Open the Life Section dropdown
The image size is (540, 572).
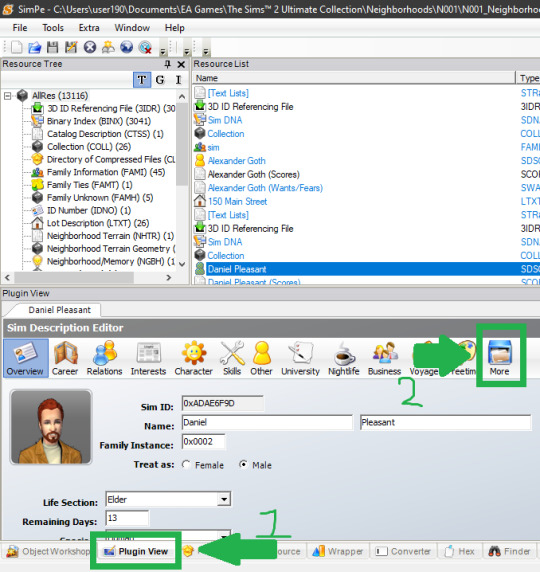224,499
